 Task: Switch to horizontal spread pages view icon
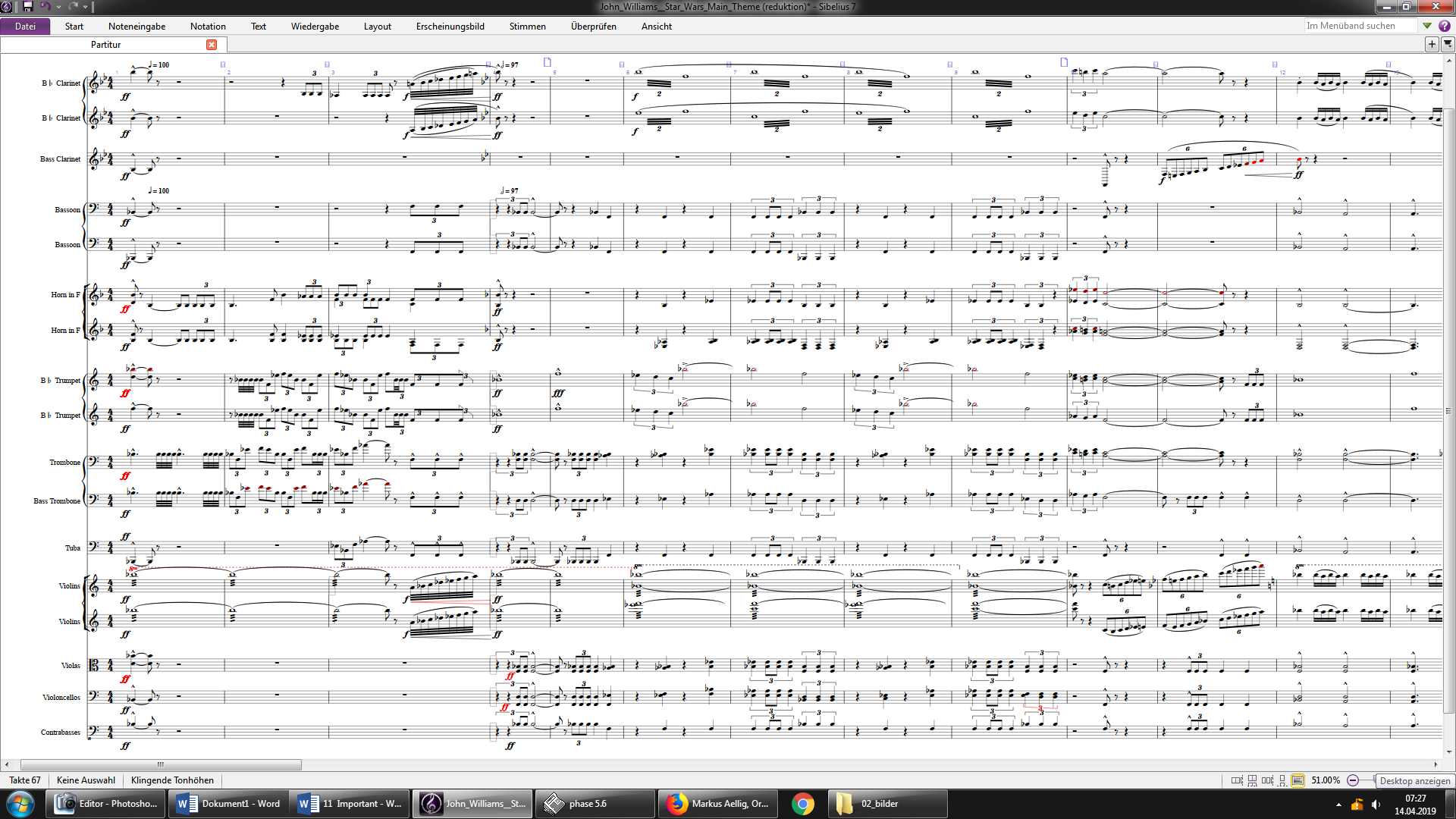1237,780
